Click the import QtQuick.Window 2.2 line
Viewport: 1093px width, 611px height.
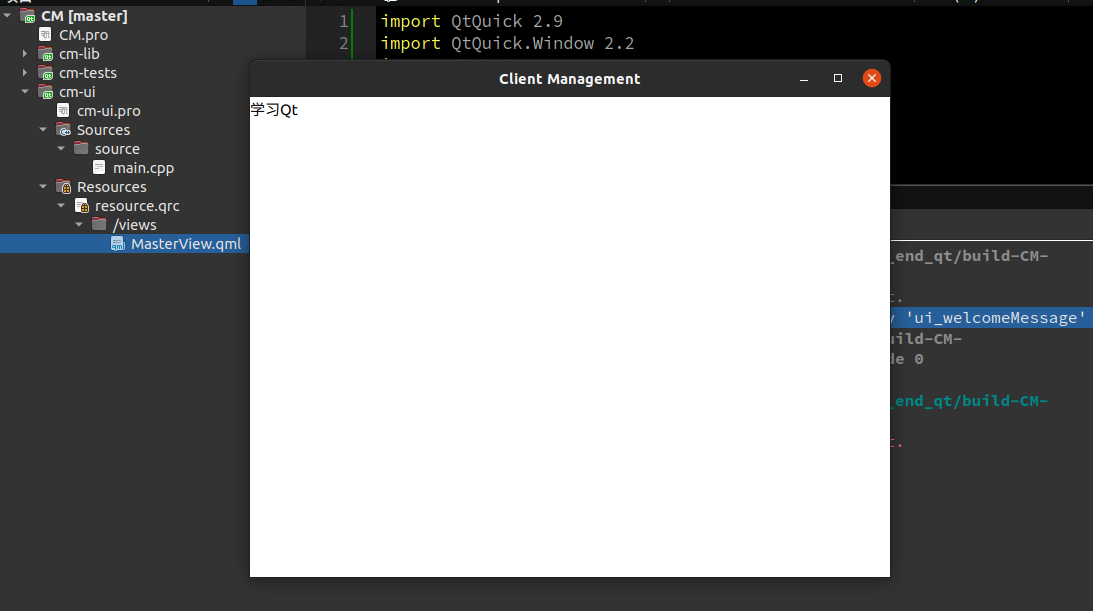pyautogui.click(x=507, y=43)
